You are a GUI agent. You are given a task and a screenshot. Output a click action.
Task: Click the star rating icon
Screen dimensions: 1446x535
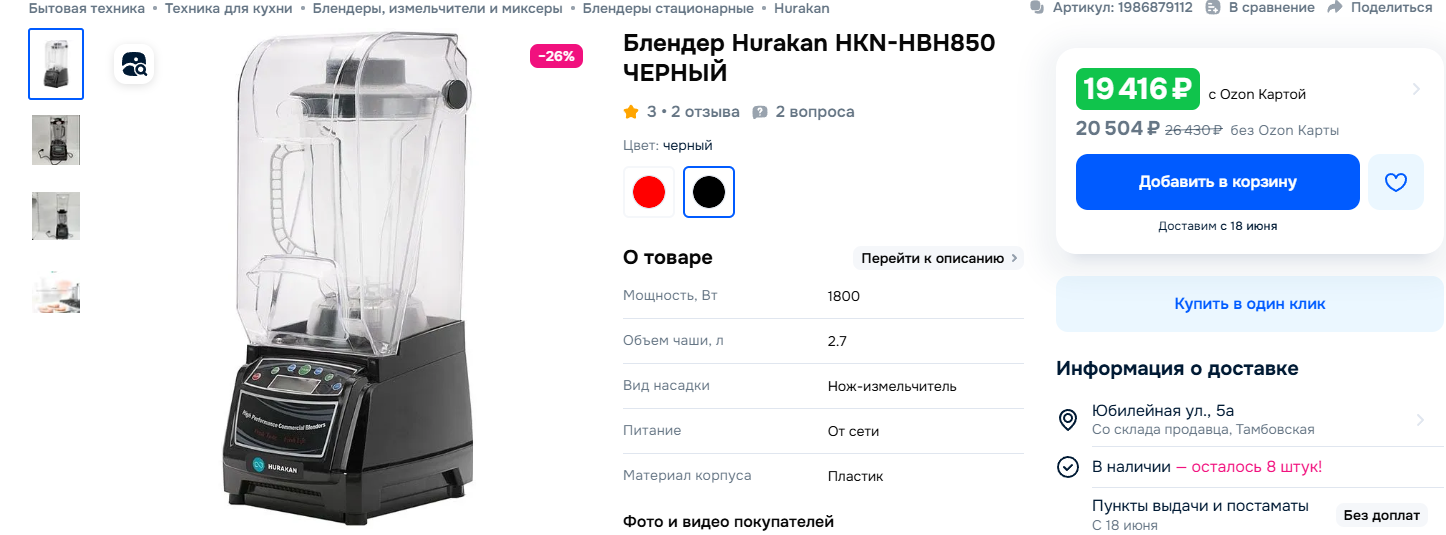click(631, 112)
